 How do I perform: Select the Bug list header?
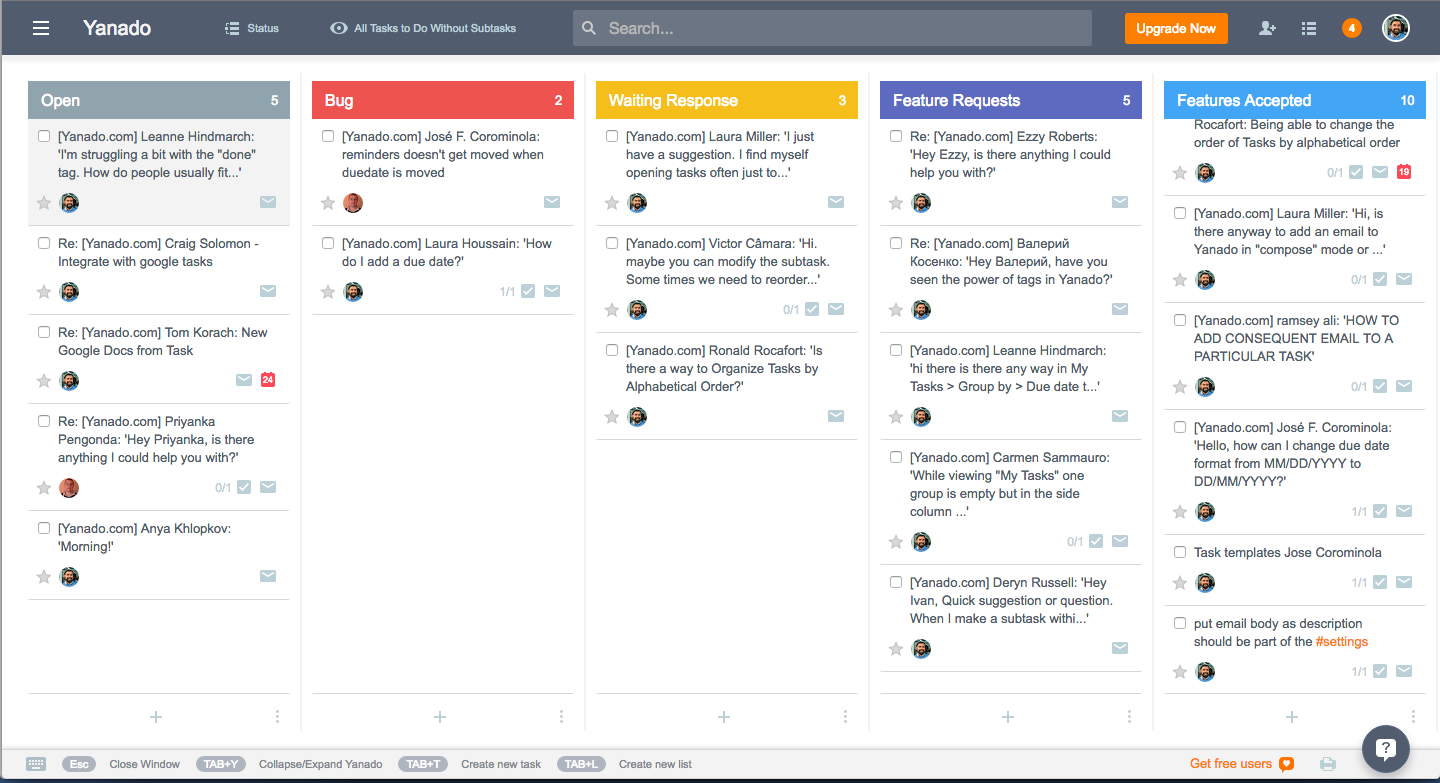443,100
